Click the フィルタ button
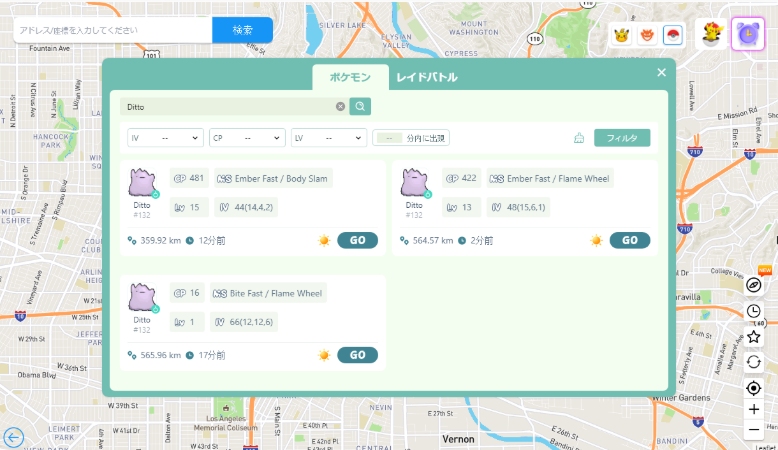 point(622,138)
